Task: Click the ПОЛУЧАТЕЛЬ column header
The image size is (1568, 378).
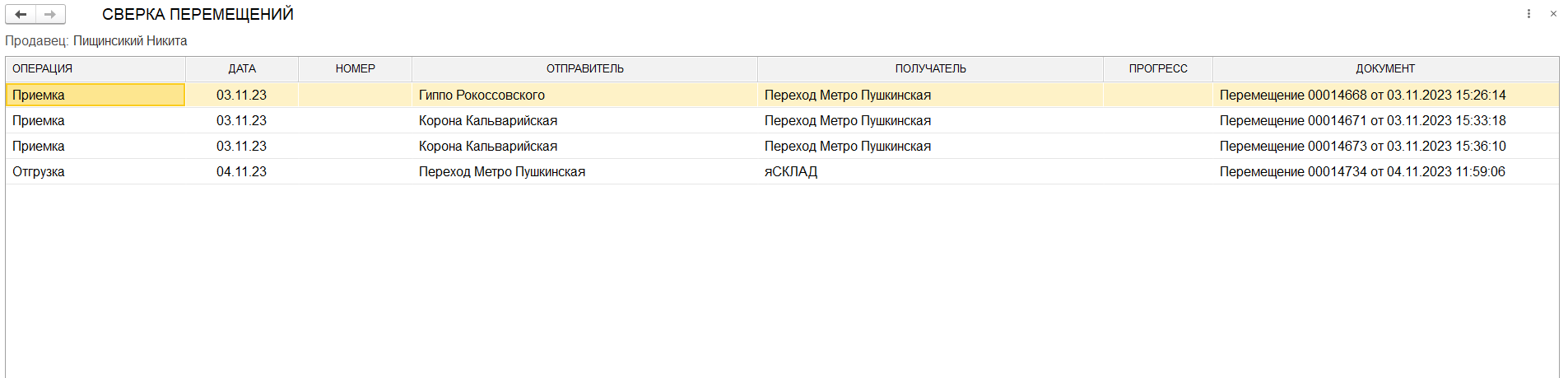Action: [x=930, y=69]
